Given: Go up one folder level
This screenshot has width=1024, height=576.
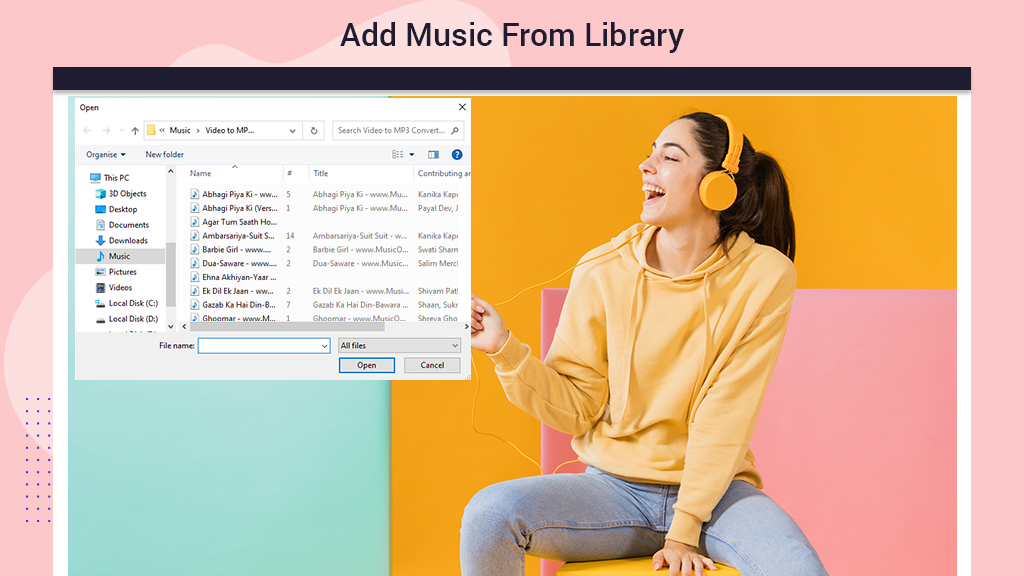Looking at the screenshot, I should click(x=135, y=131).
